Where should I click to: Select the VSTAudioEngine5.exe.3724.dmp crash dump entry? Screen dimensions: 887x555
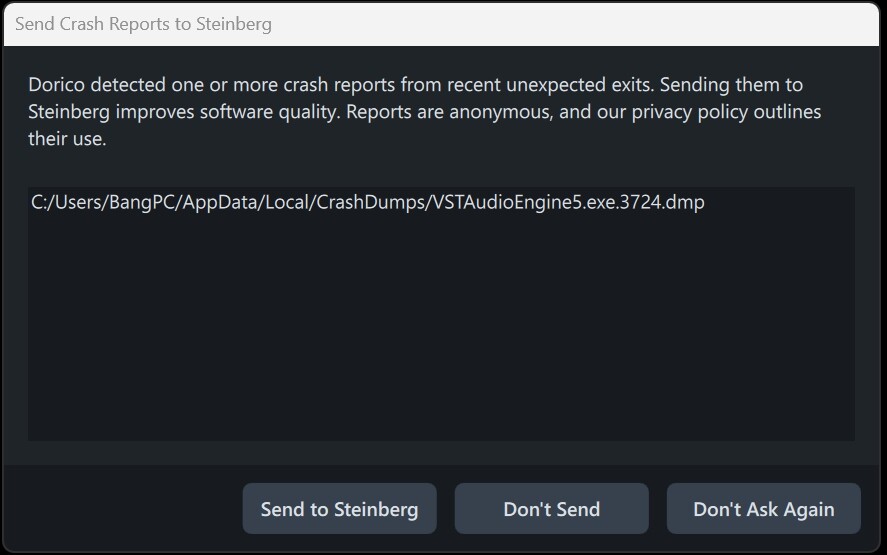click(x=368, y=203)
